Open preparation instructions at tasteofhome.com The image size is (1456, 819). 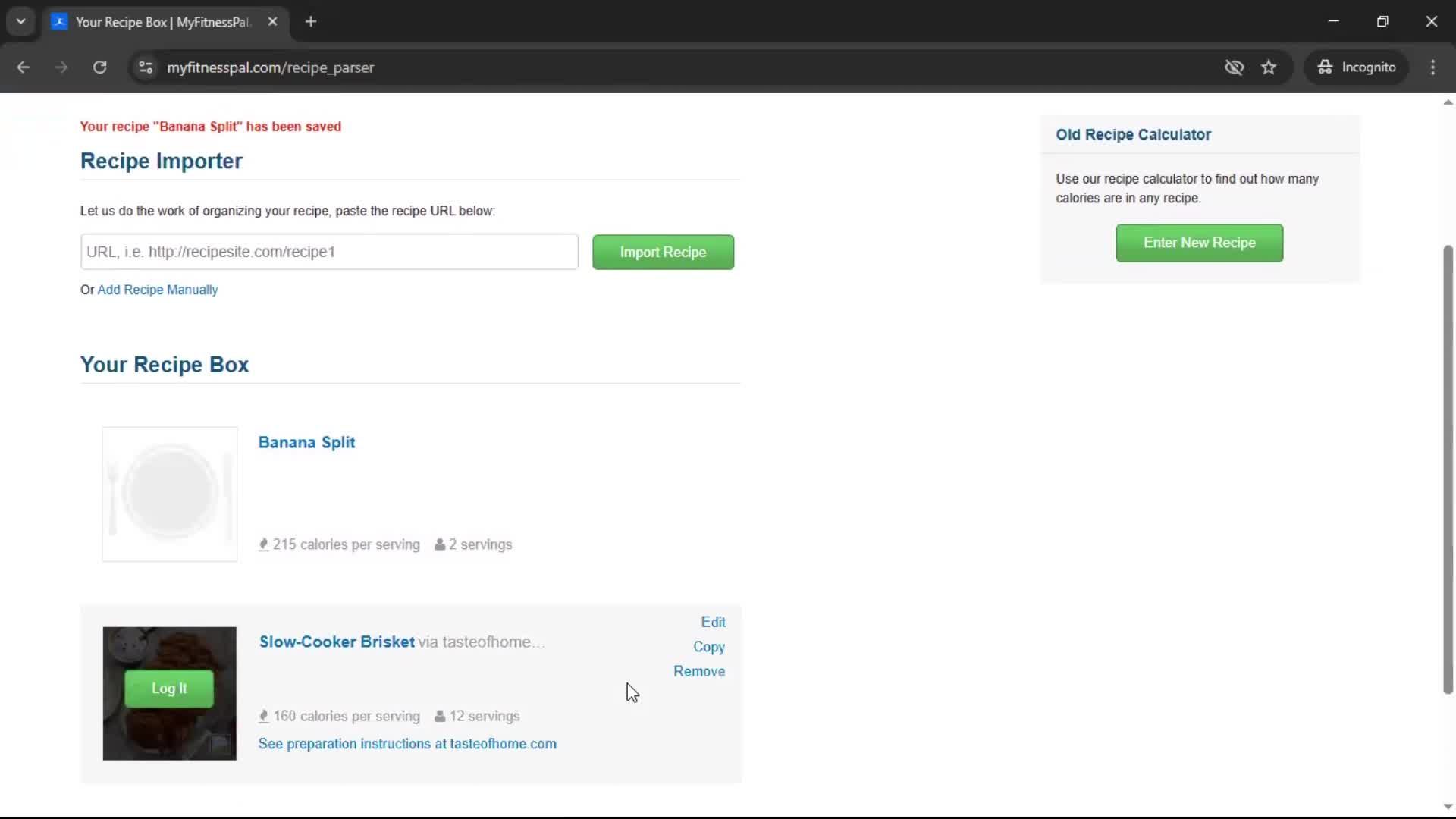(407, 744)
